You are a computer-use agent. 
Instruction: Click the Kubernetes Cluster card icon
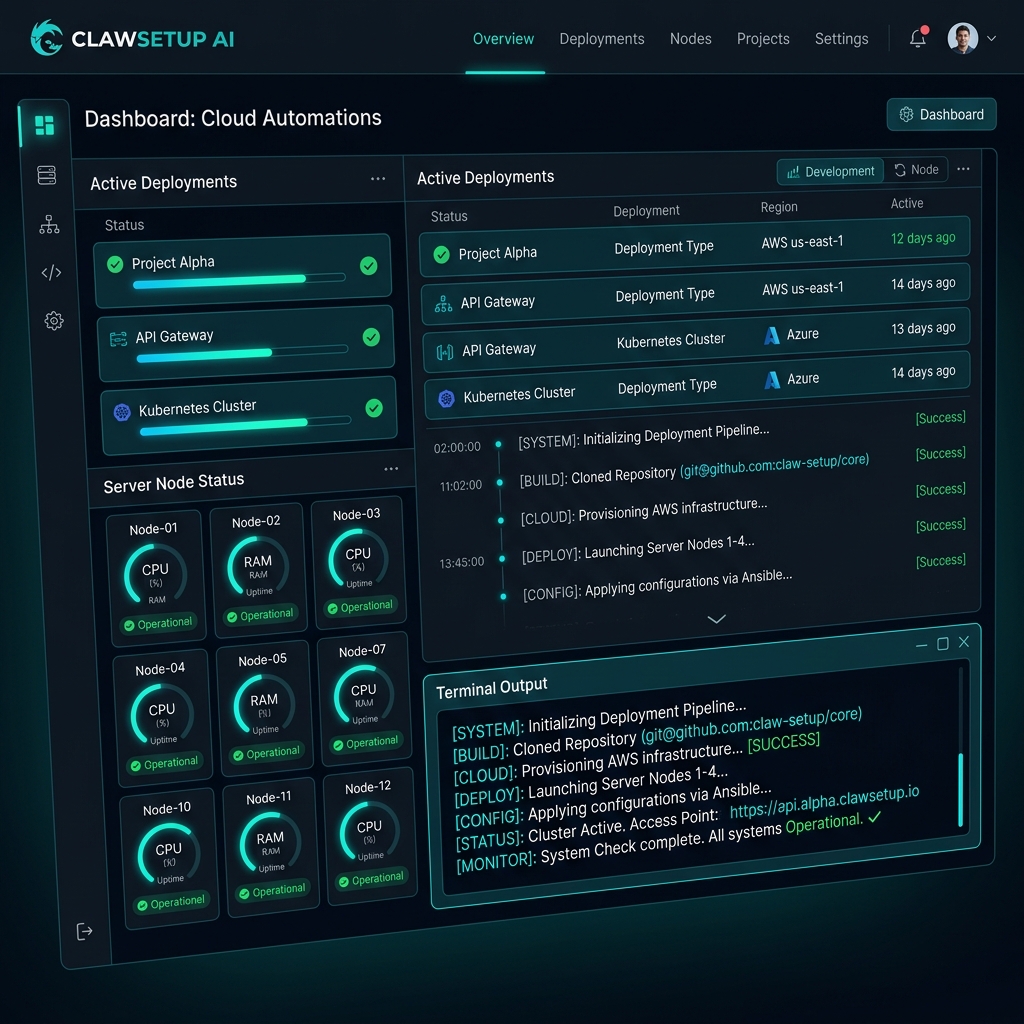tap(122, 412)
